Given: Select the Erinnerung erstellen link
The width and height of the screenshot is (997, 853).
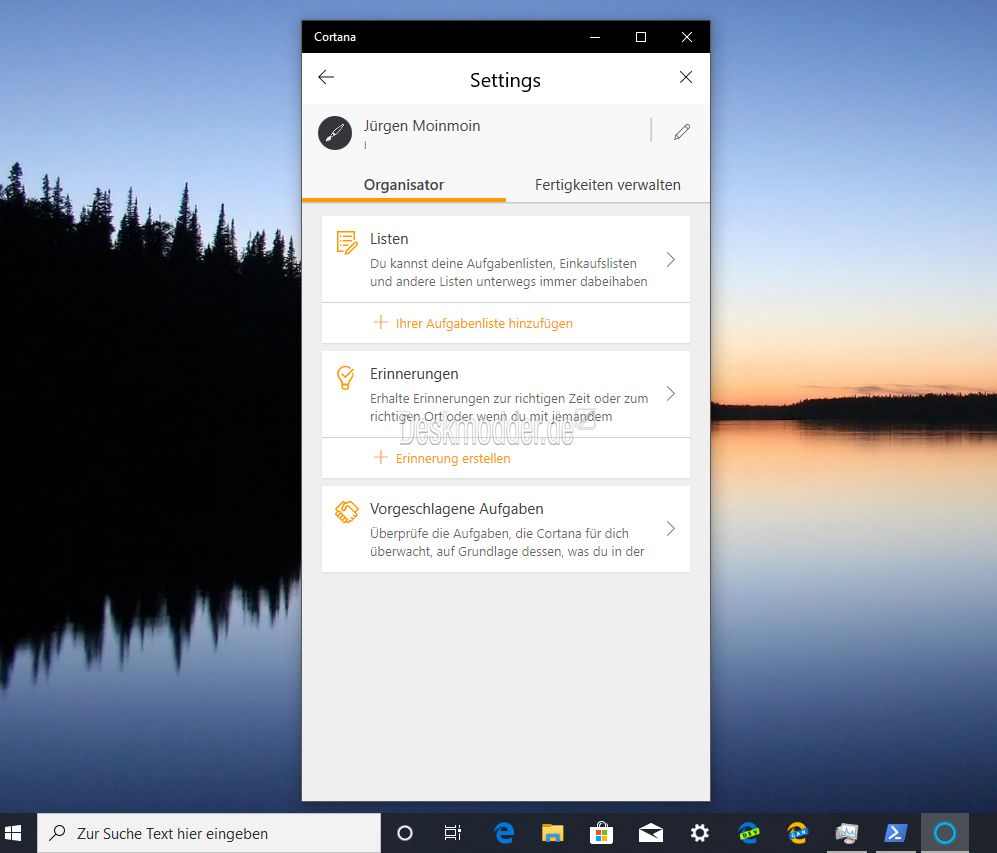Looking at the screenshot, I should (x=453, y=458).
